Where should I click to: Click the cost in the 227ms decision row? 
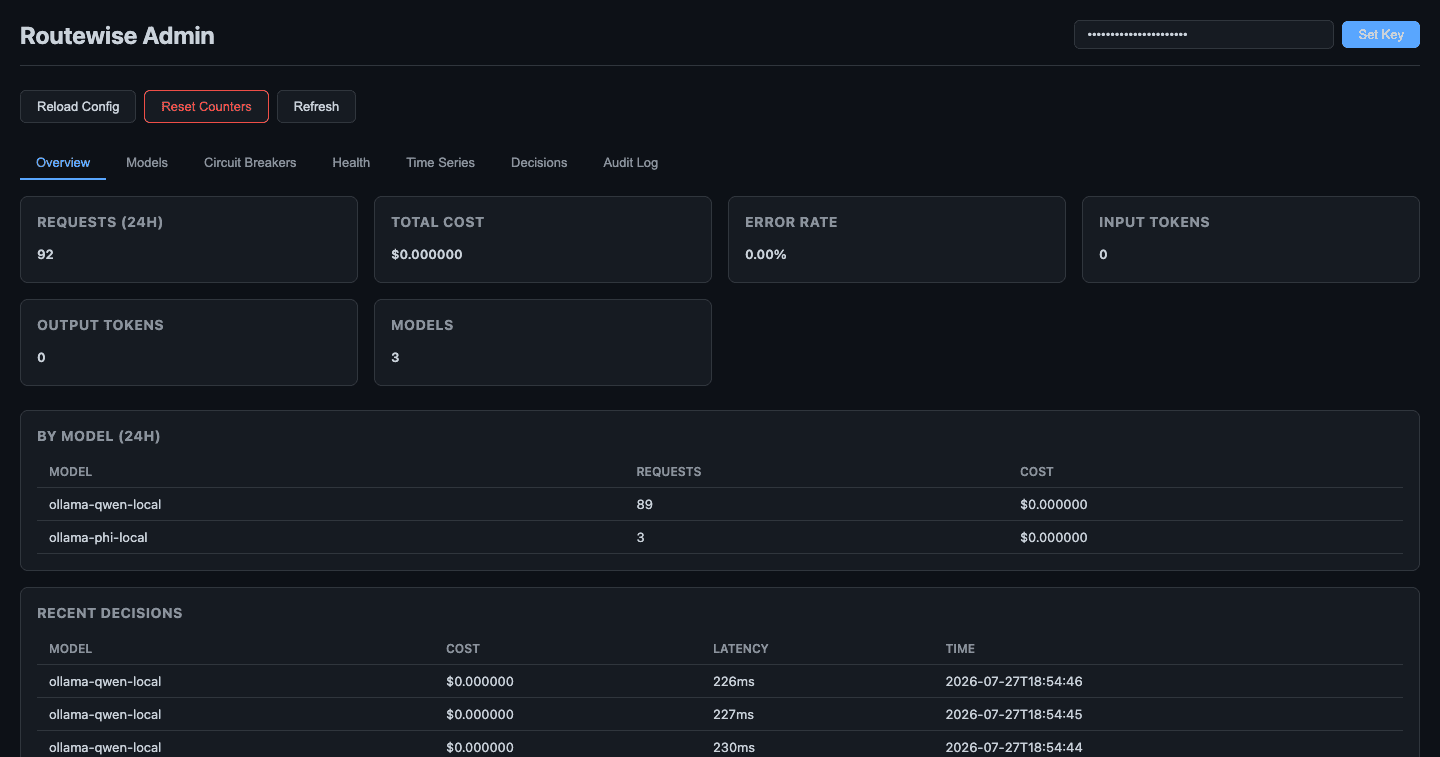pos(480,714)
